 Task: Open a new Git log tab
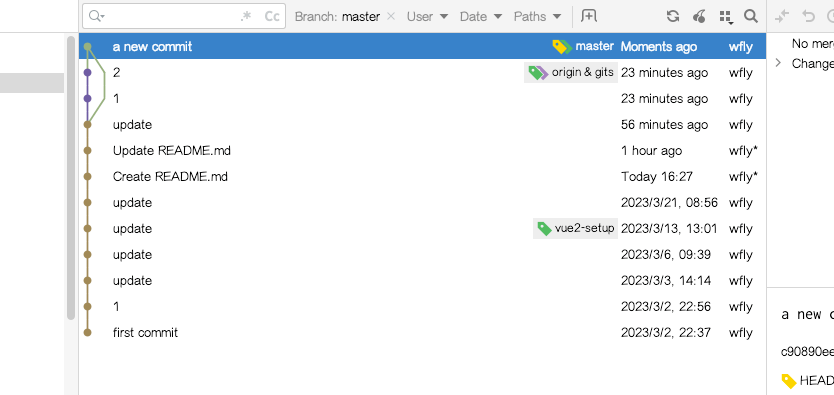[x=589, y=16]
